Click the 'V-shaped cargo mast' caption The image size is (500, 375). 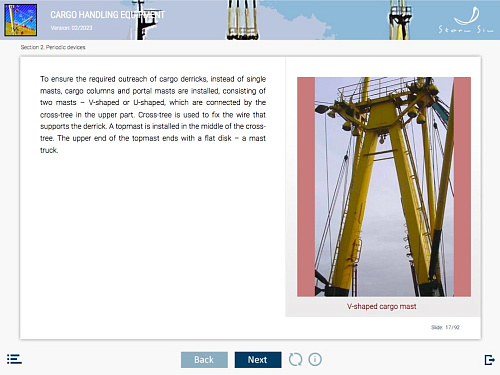point(382,306)
